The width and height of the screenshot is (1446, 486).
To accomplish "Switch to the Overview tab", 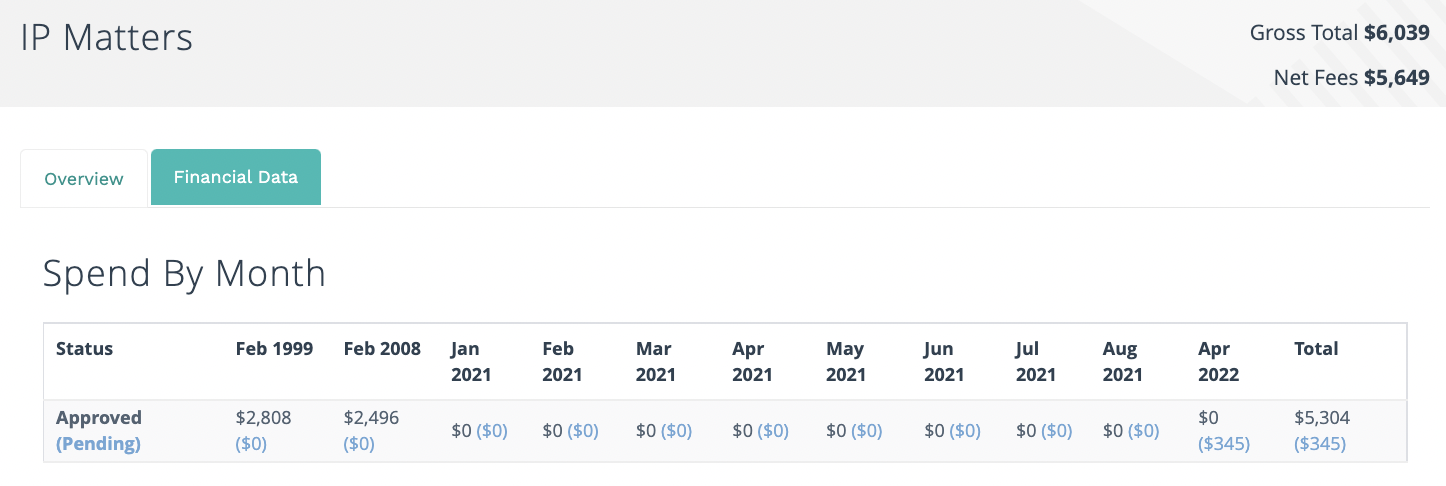I will pyautogui.click(x=84, y=179).
